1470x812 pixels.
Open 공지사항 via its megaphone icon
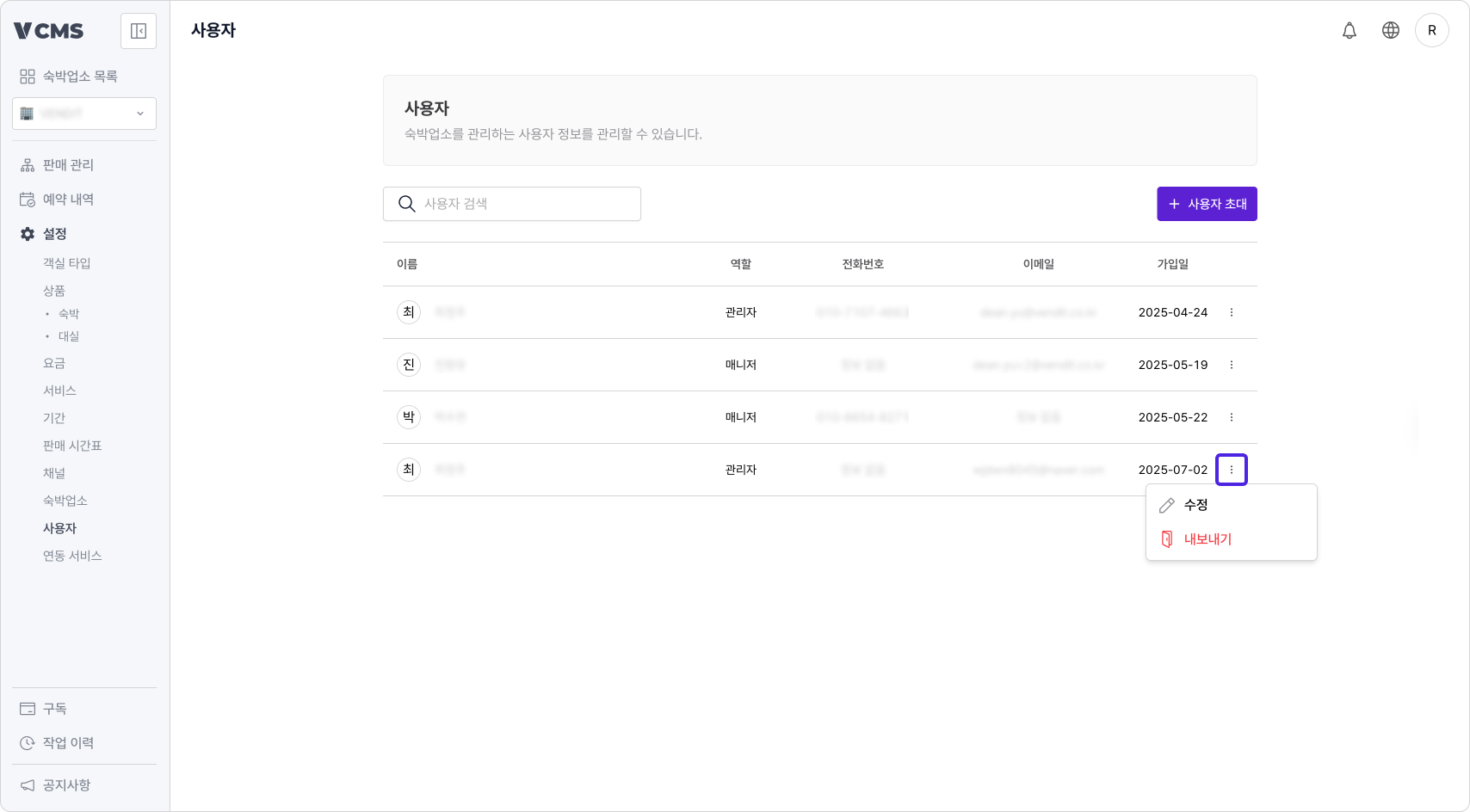[x=26, y=784]
